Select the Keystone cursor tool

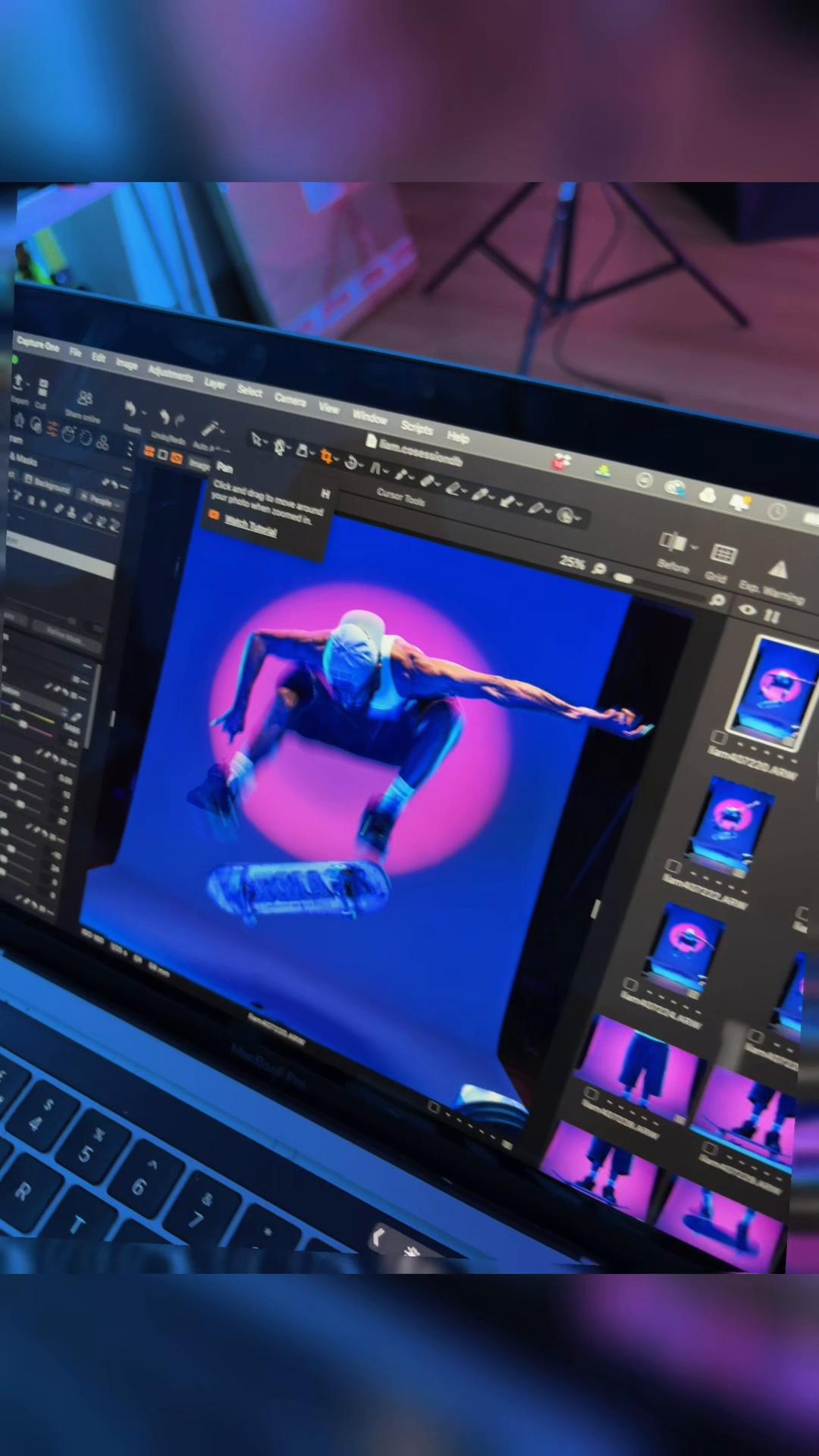click(x=375, y=468)
